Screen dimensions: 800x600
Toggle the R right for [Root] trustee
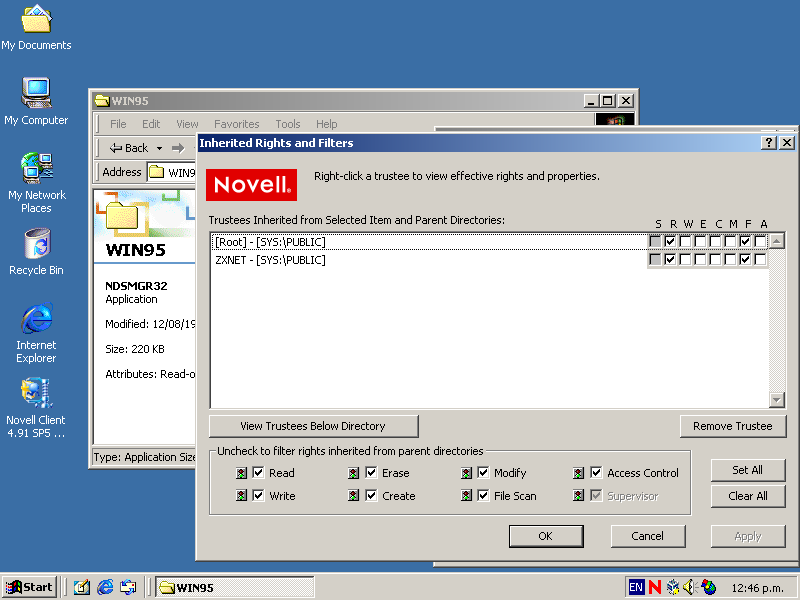(x=670, y=241)
